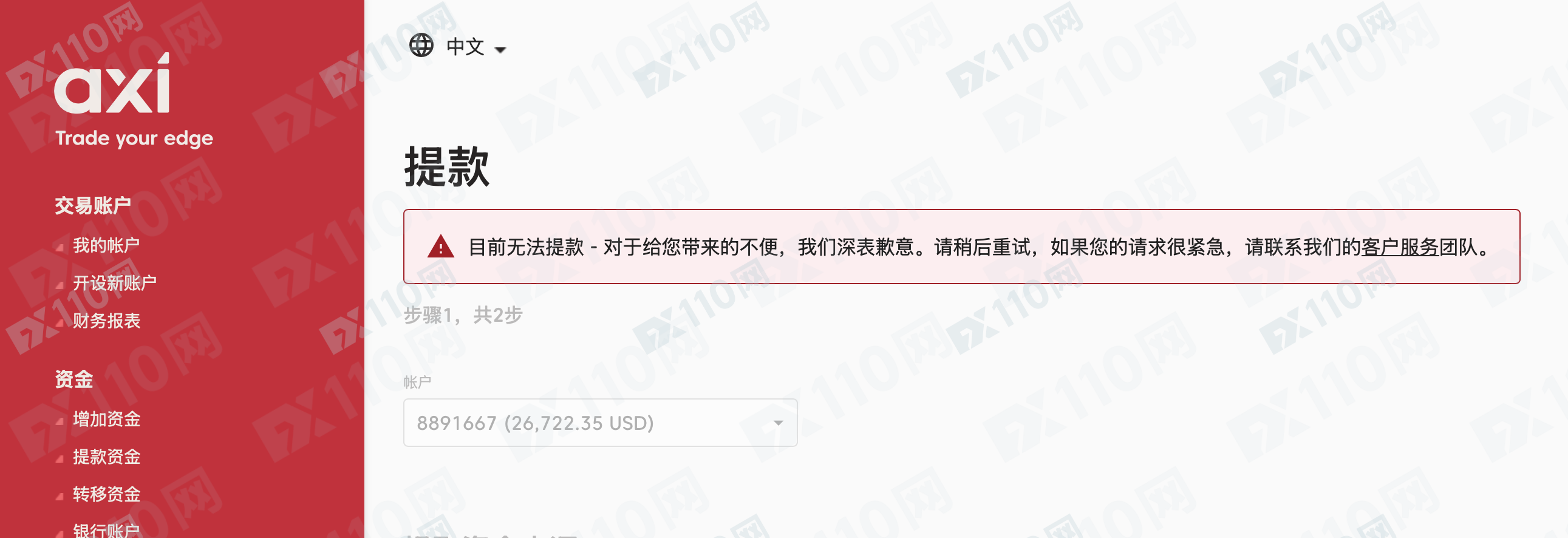Click the bullet marker beside 转移资金
The height and width of the screenshot is (538, 1568).
pos(60,496)
